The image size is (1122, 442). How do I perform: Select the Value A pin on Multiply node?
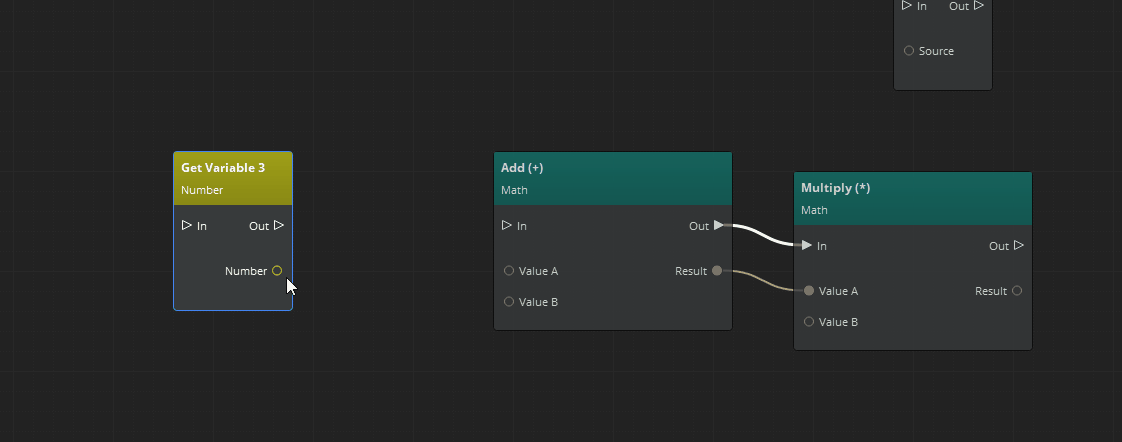[809, 291]
